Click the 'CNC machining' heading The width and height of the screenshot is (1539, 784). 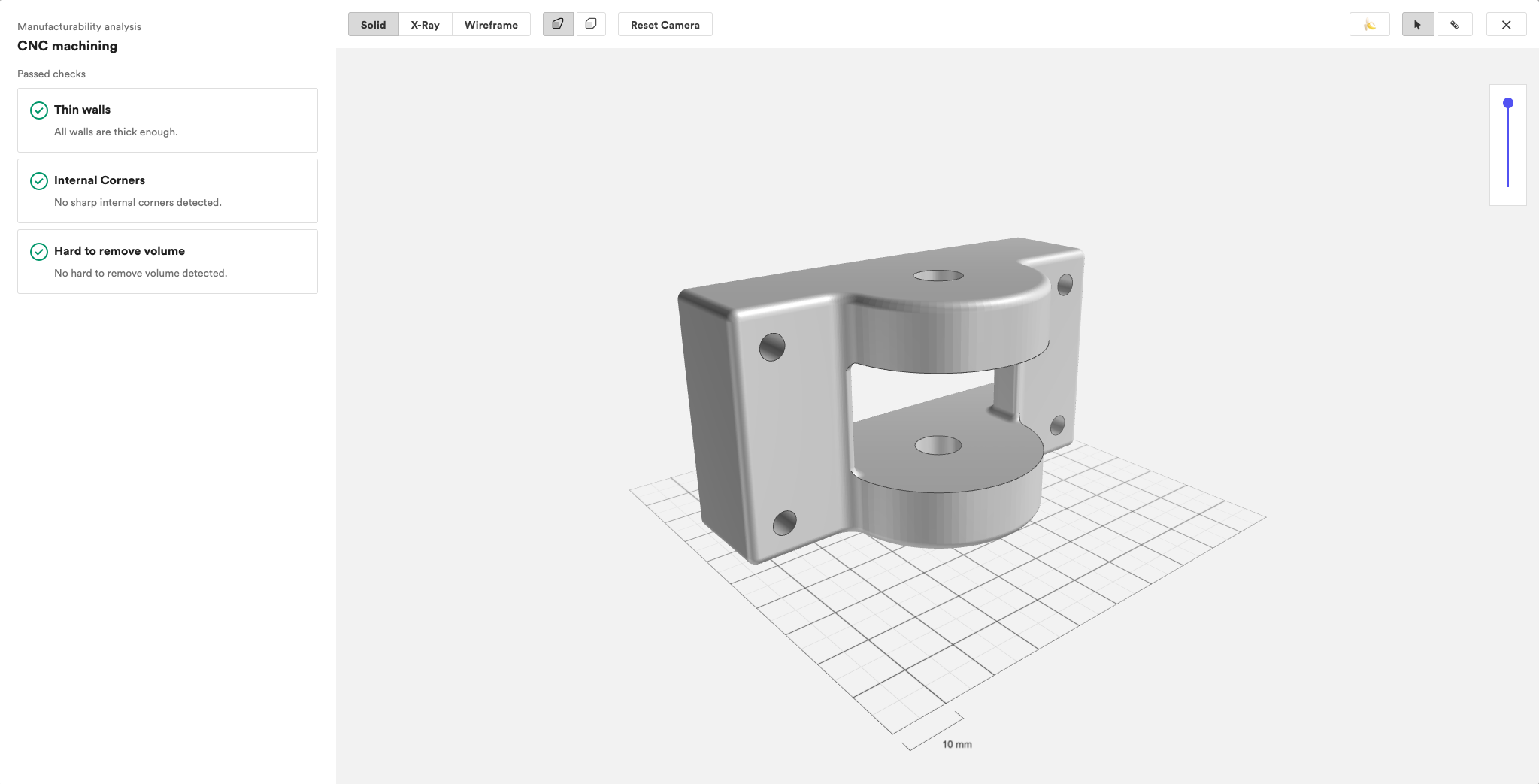(68, 46)
